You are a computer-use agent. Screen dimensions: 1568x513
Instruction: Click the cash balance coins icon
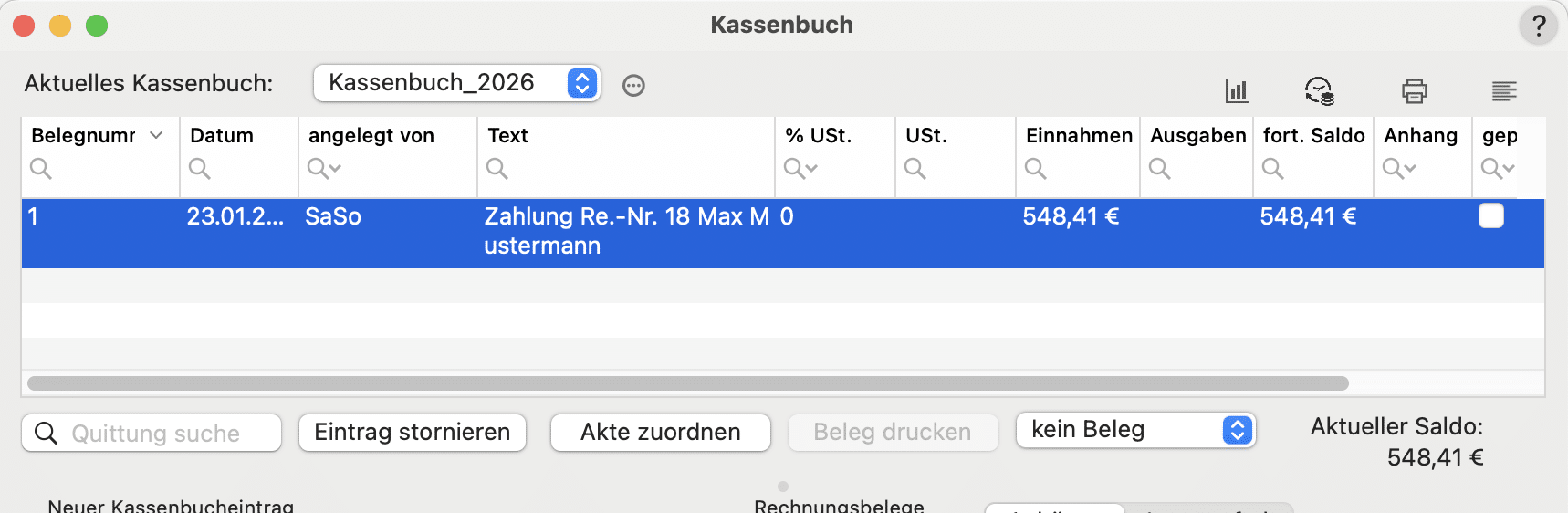click(1320, 90)
